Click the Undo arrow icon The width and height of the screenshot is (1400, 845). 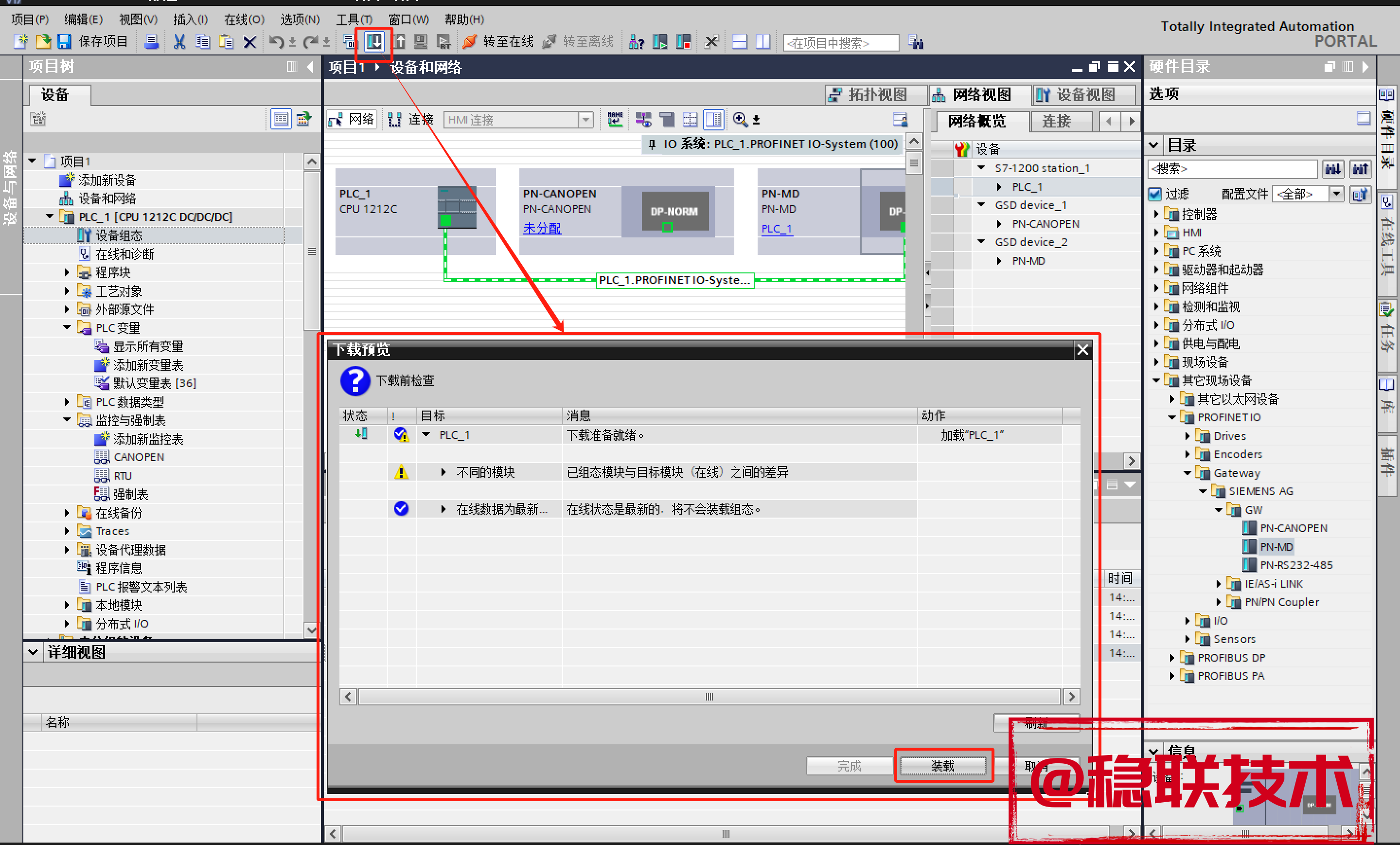[x=277, y=41]
